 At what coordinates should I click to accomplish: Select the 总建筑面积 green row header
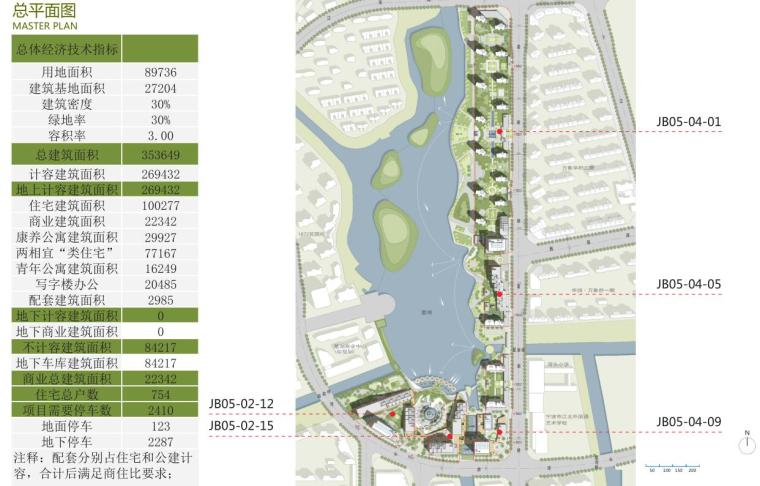(66, 155)
